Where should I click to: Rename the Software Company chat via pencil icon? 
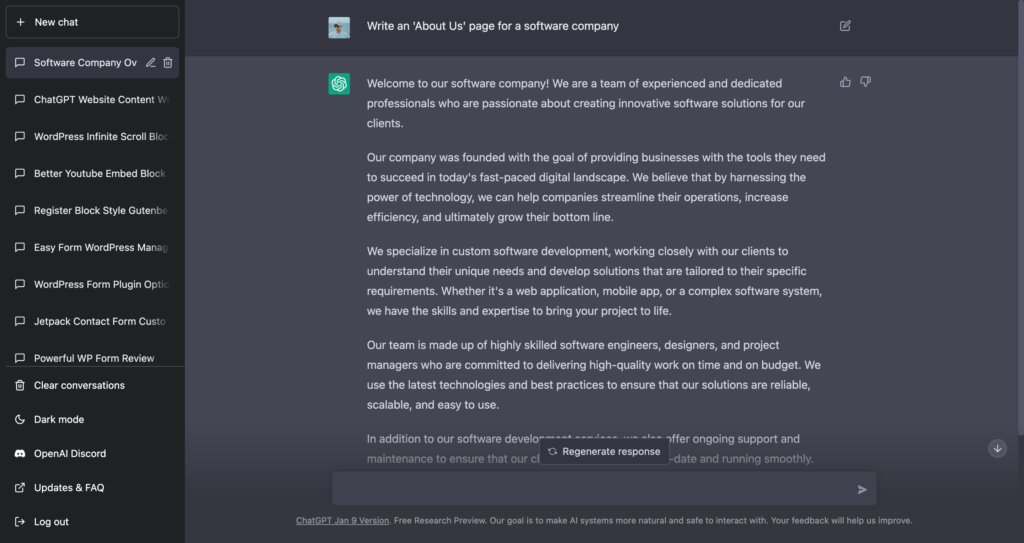pyautogui.click(x=150, y=63)
